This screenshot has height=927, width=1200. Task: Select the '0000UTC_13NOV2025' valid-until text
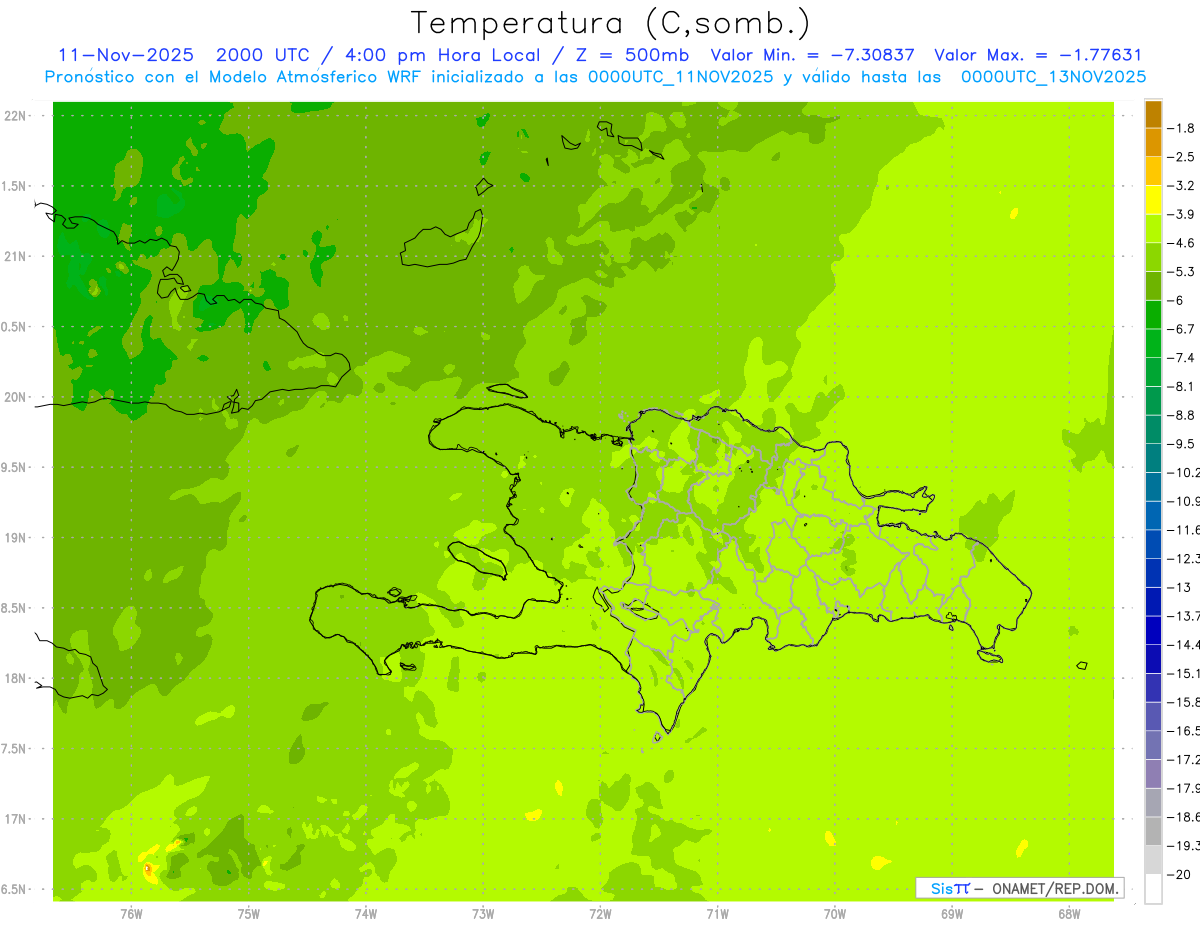[1053, 77]
